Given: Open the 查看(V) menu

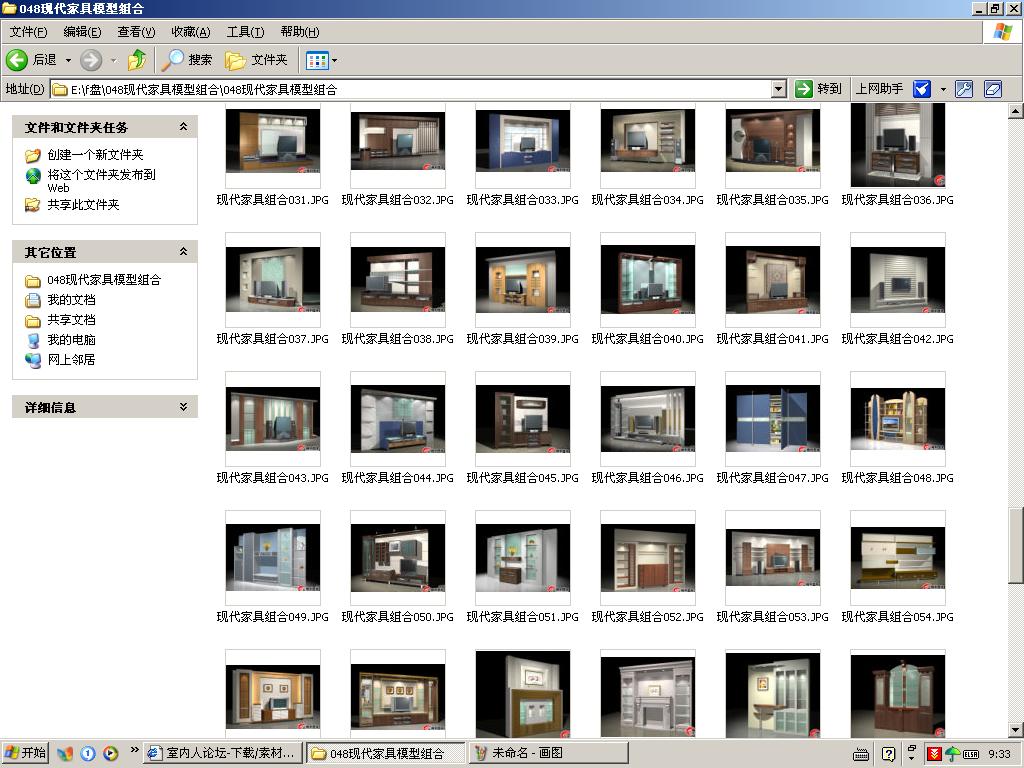Looking at the screenshot, I should click(x=136, y=32).
